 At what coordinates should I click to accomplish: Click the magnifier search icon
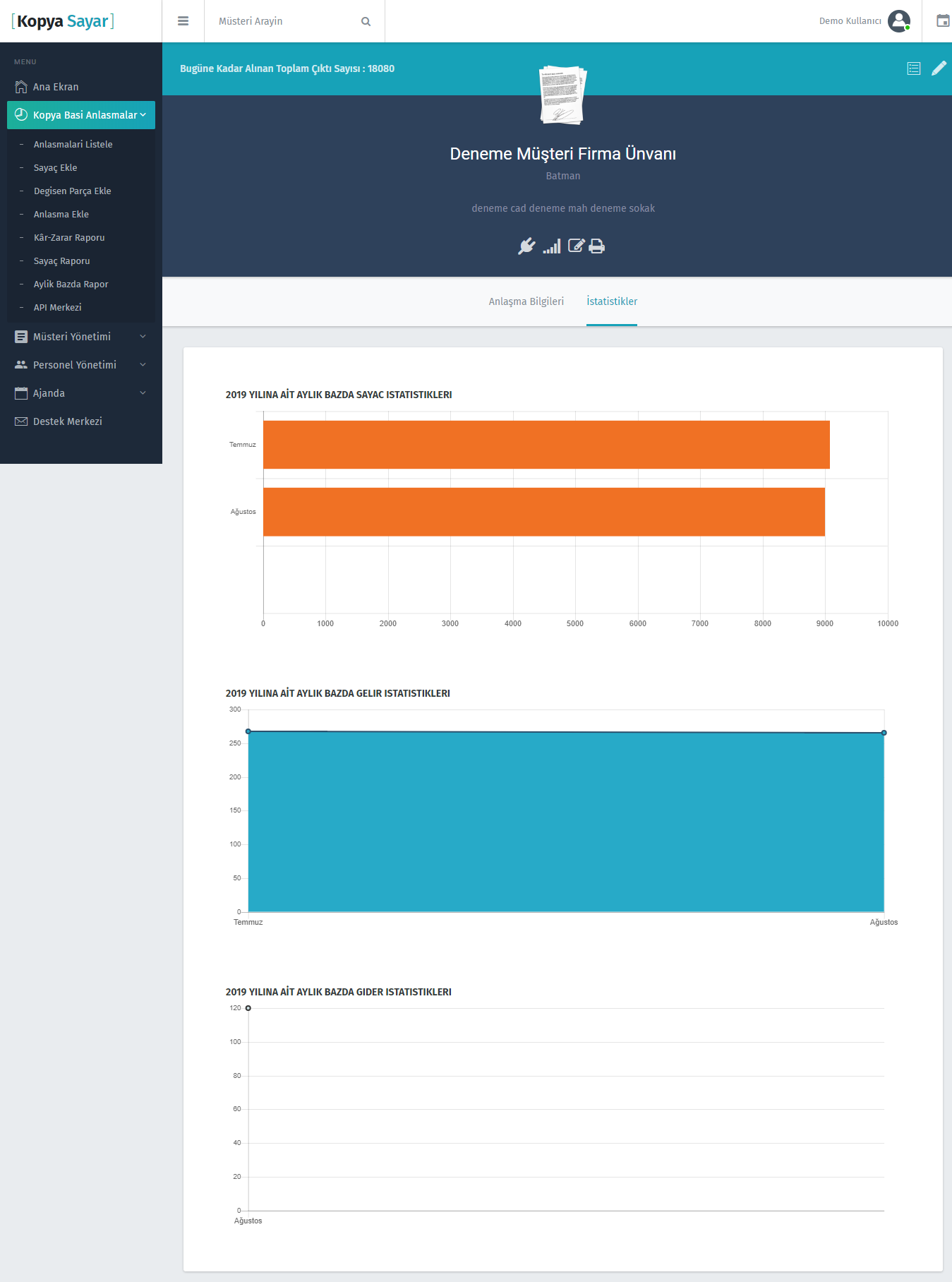click(x=366, y=22)
